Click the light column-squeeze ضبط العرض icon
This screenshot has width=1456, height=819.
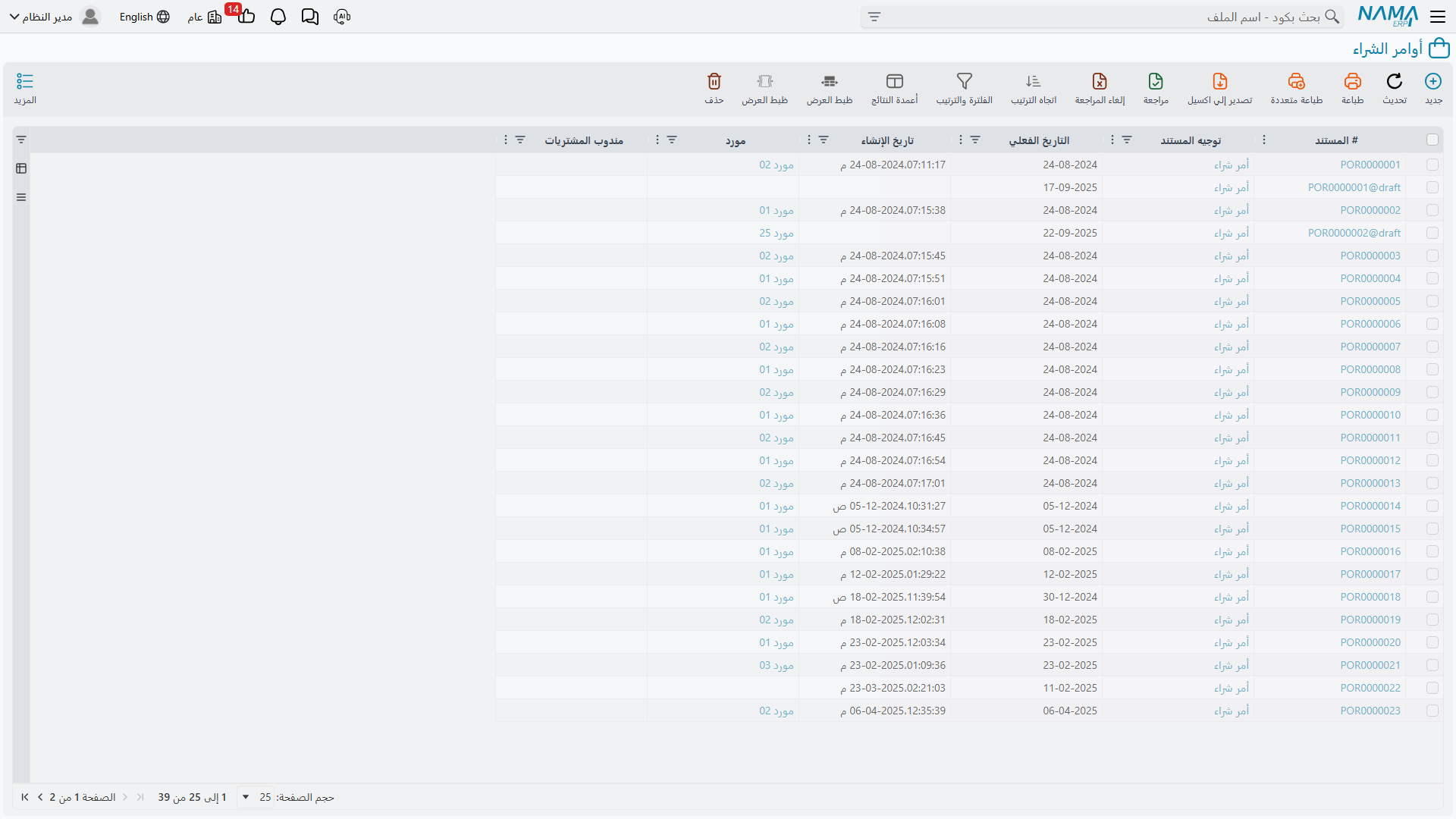[764, 81]
